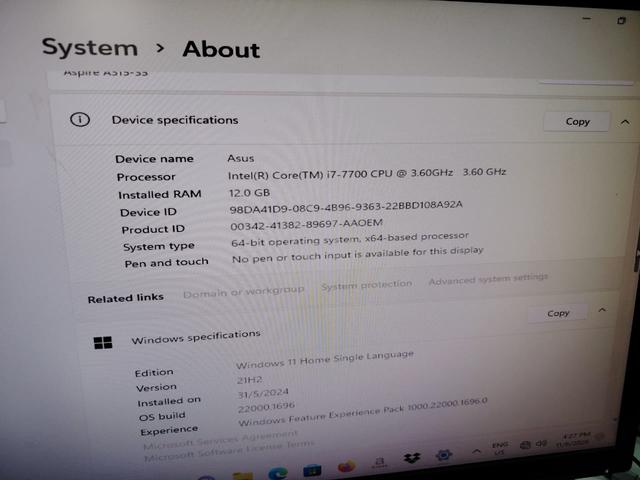The width and height of the screenshot is (640, 480).
Task: Select the Device ID value text
Action: pyautogui.click(x=346, y=207)
